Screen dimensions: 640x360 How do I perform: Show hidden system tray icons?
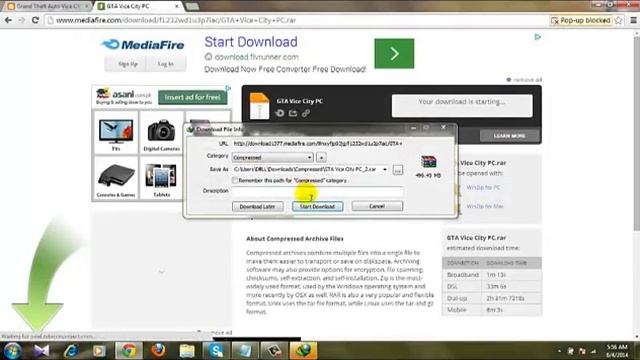point(559,351)
